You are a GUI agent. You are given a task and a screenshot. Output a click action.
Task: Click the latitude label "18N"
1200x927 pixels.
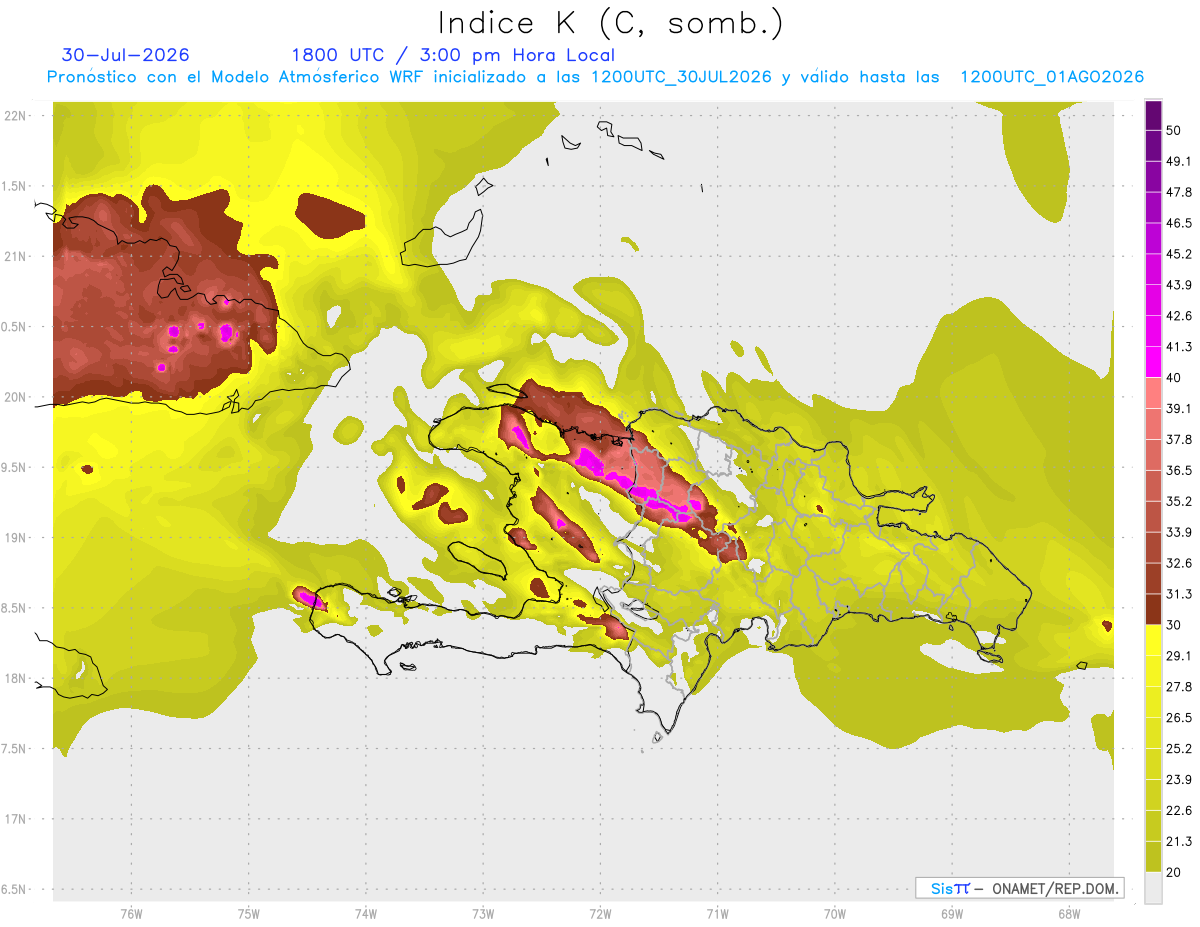coord(16,678)
